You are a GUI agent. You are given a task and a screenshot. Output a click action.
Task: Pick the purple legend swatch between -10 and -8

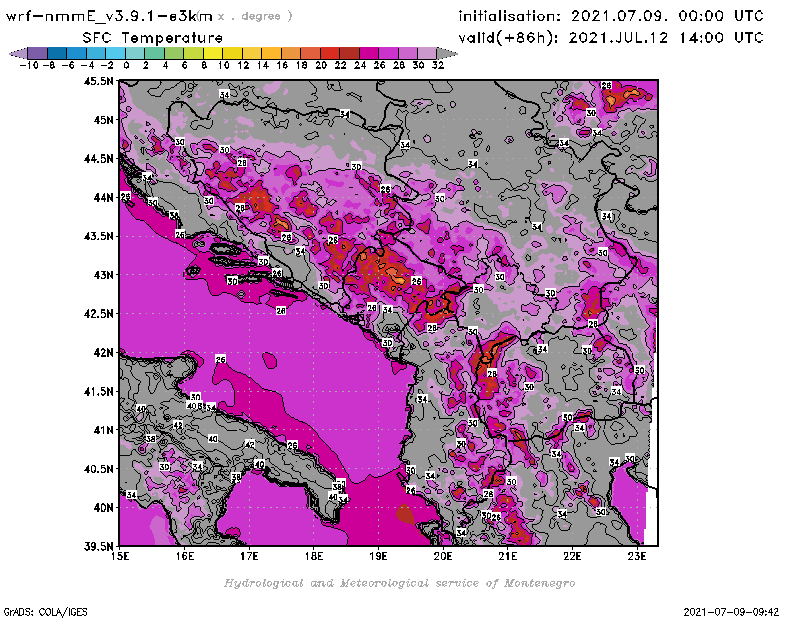(x=38, y=53)
